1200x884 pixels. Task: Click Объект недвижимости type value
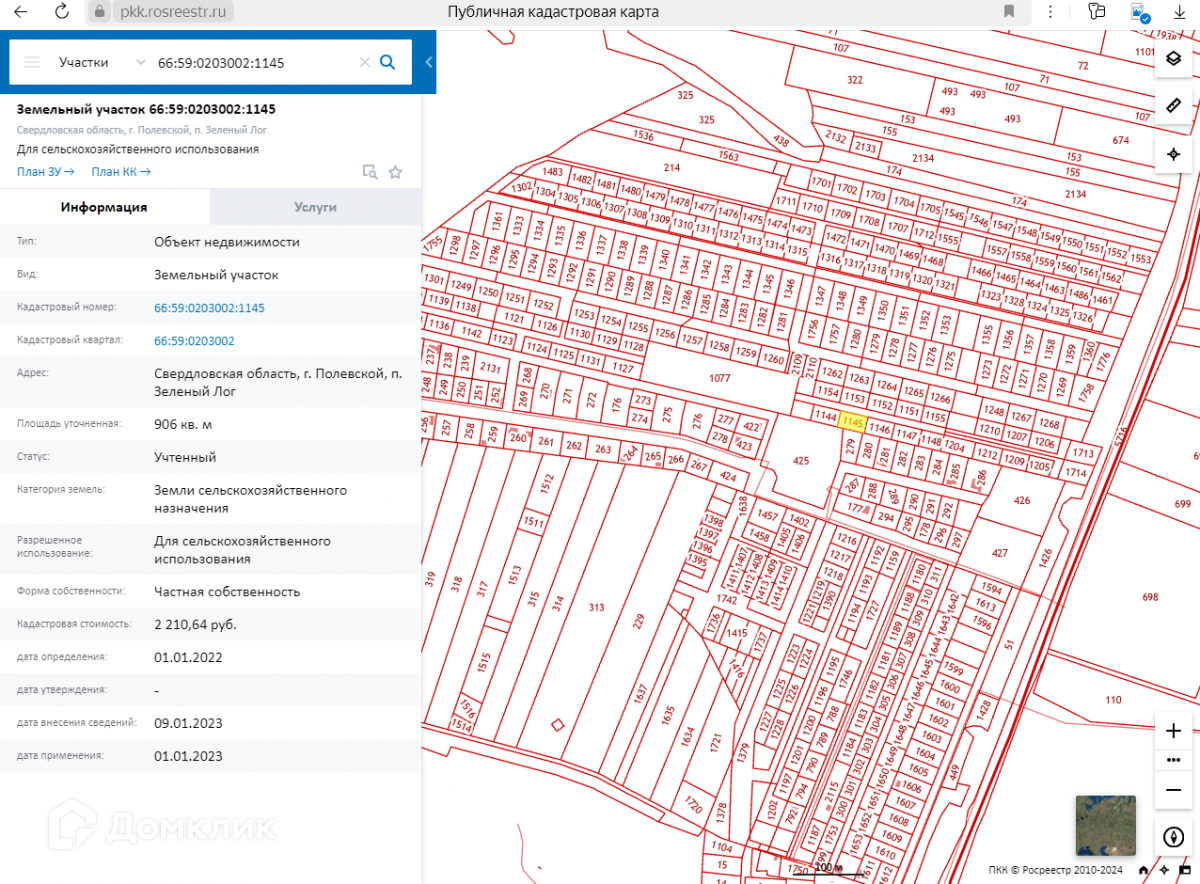pyautogui.click(x=227, y=241)
